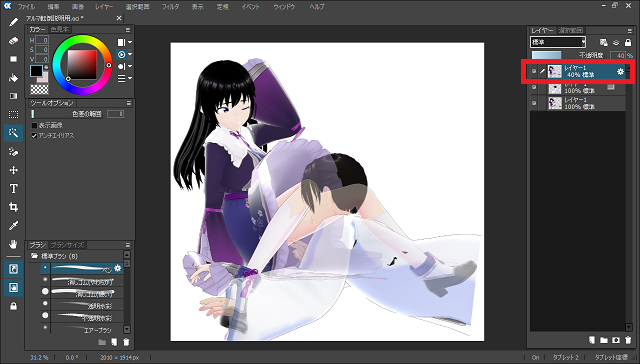Click the clipping icon in layer panel
The height and width of the screenshot is (364, 640).
(616, 42)
